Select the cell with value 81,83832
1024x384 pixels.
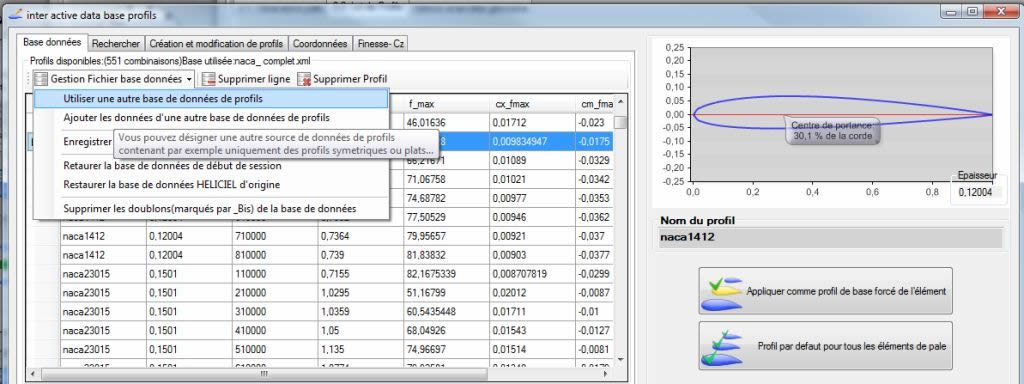point(446,255)
